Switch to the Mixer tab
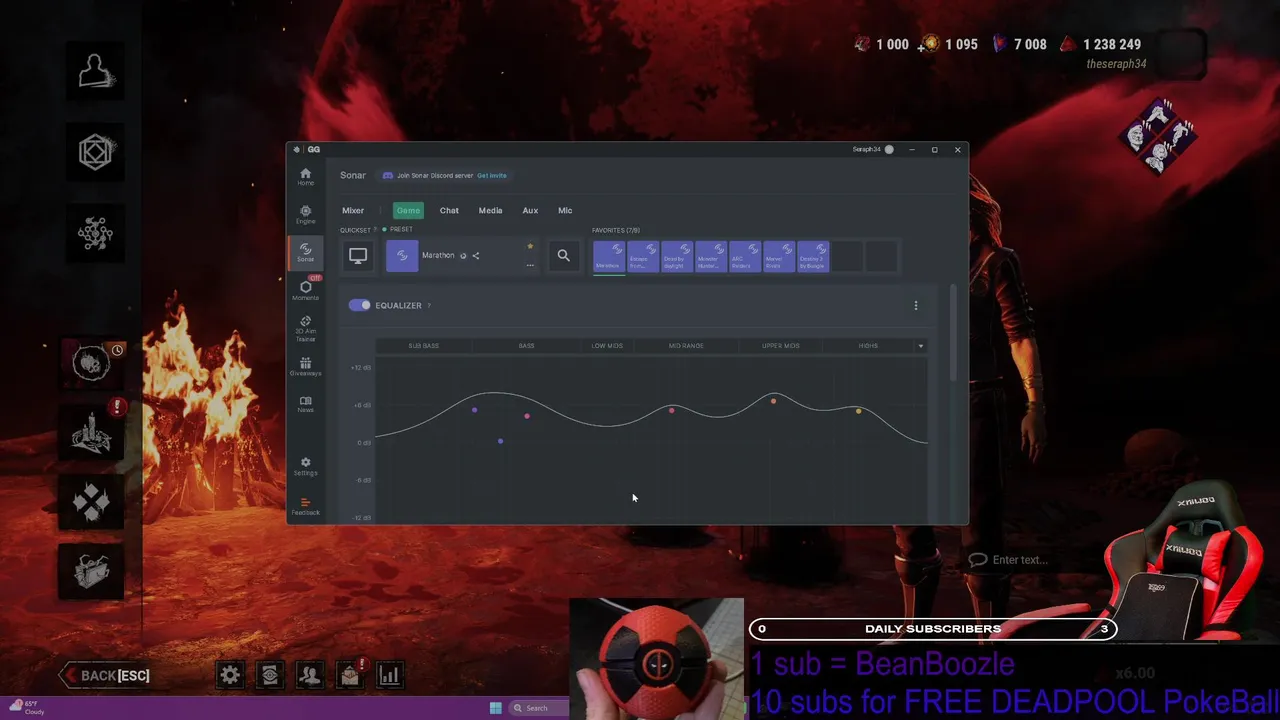Viewport: 1280px width, 720px height. [x=353, y=210]
